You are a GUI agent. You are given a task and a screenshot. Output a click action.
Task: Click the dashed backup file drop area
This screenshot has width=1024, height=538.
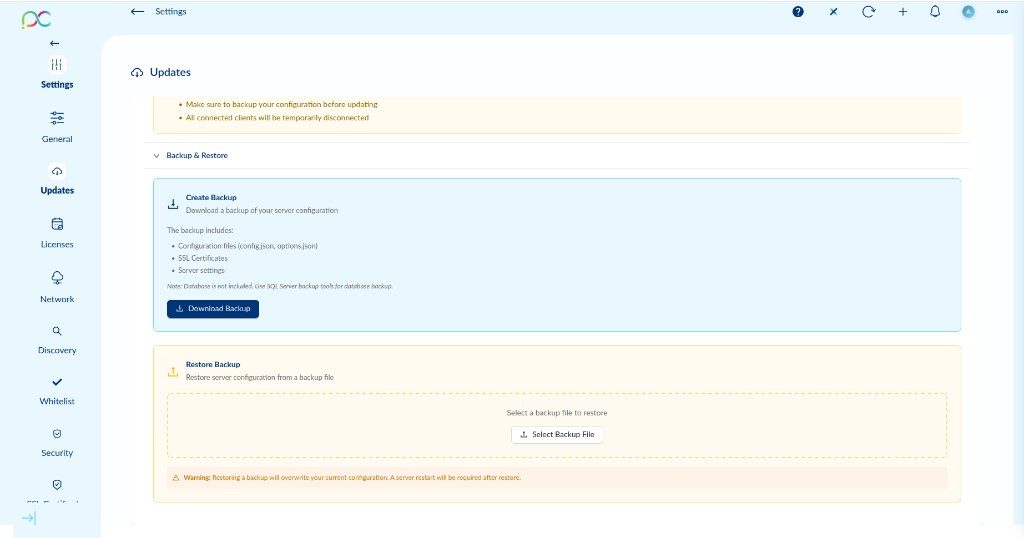click(x=557, y=425)
